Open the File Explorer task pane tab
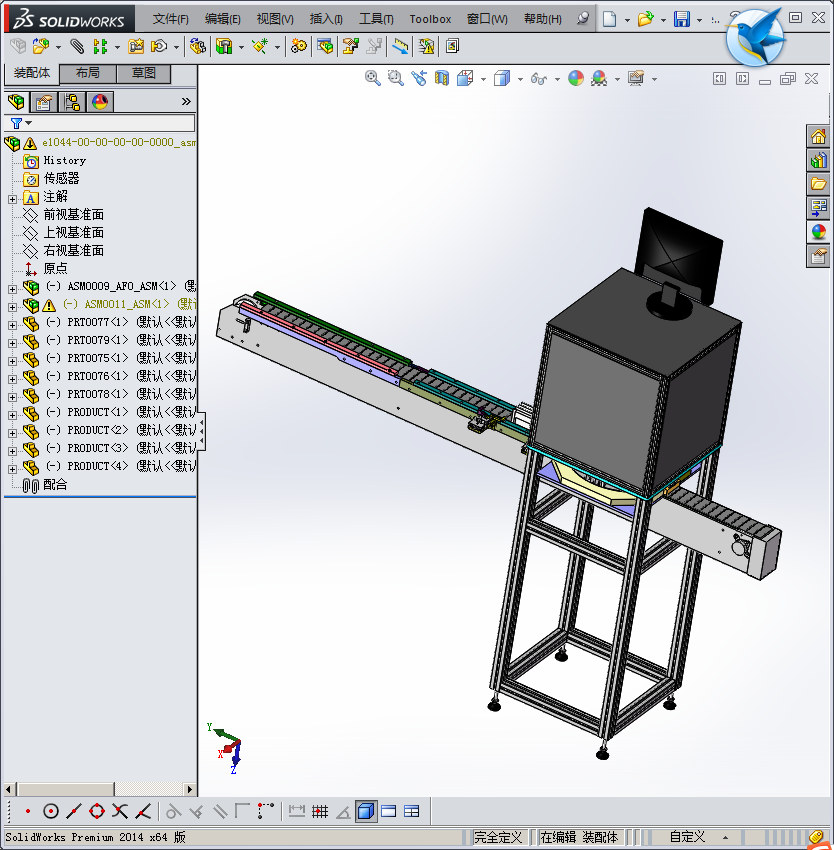Image resolution: width=834 pixels, height=850 pixels. pos(818,184)
